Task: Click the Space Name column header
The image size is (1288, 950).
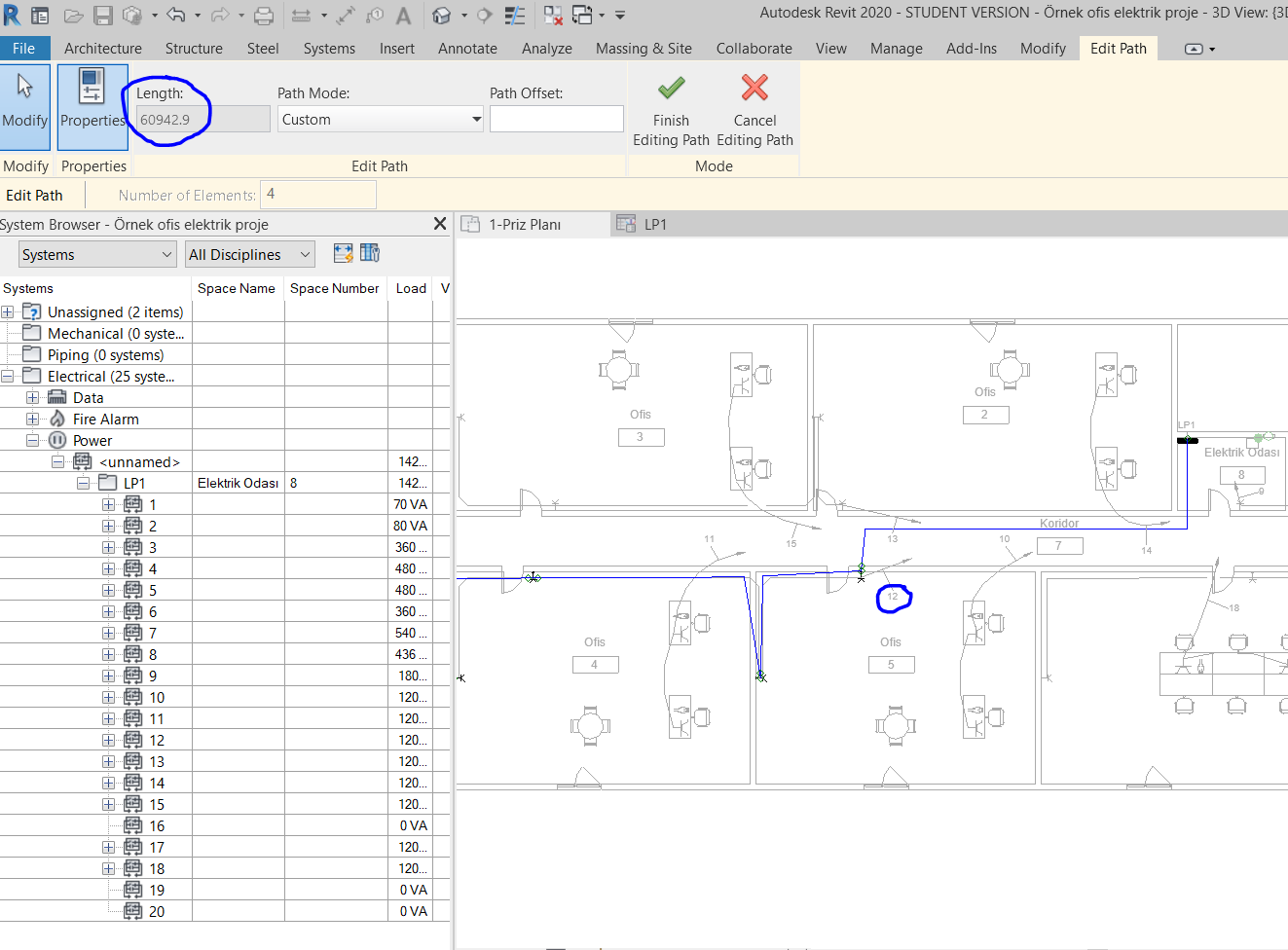Action: coord(237,288)
